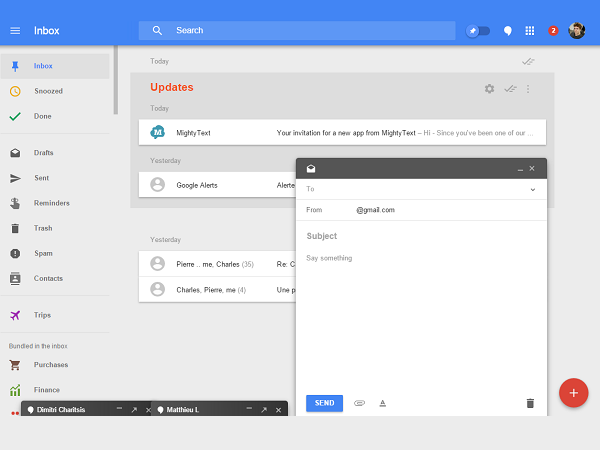Screen dimensions: 600x450
Task: Open the Hangouts chat icon in header
Action: pyautogui.click(x=508, y=31)
